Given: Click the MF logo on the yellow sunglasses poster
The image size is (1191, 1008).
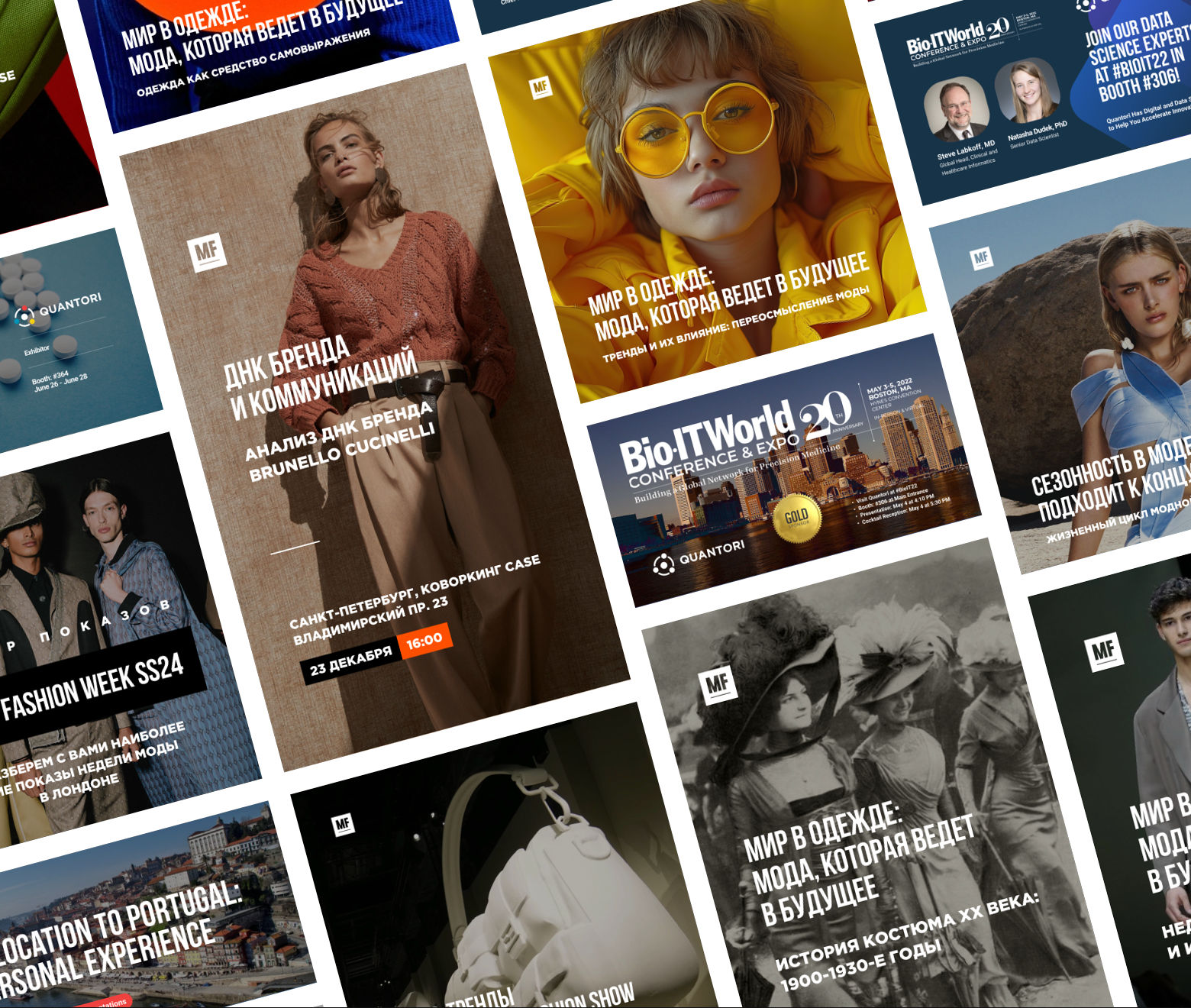Looking at the screenshot, I should pyautogui.click(x=541, y=88).
